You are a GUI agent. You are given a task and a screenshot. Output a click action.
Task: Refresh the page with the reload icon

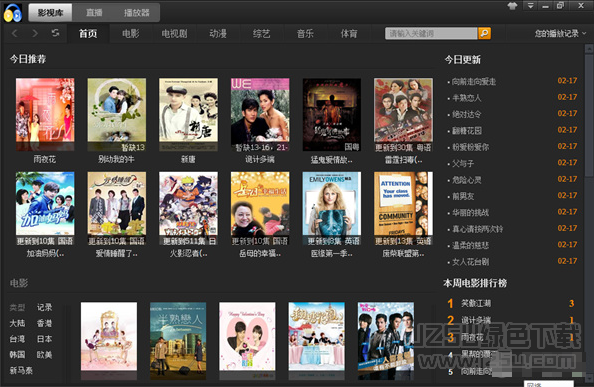pos(56,33)
